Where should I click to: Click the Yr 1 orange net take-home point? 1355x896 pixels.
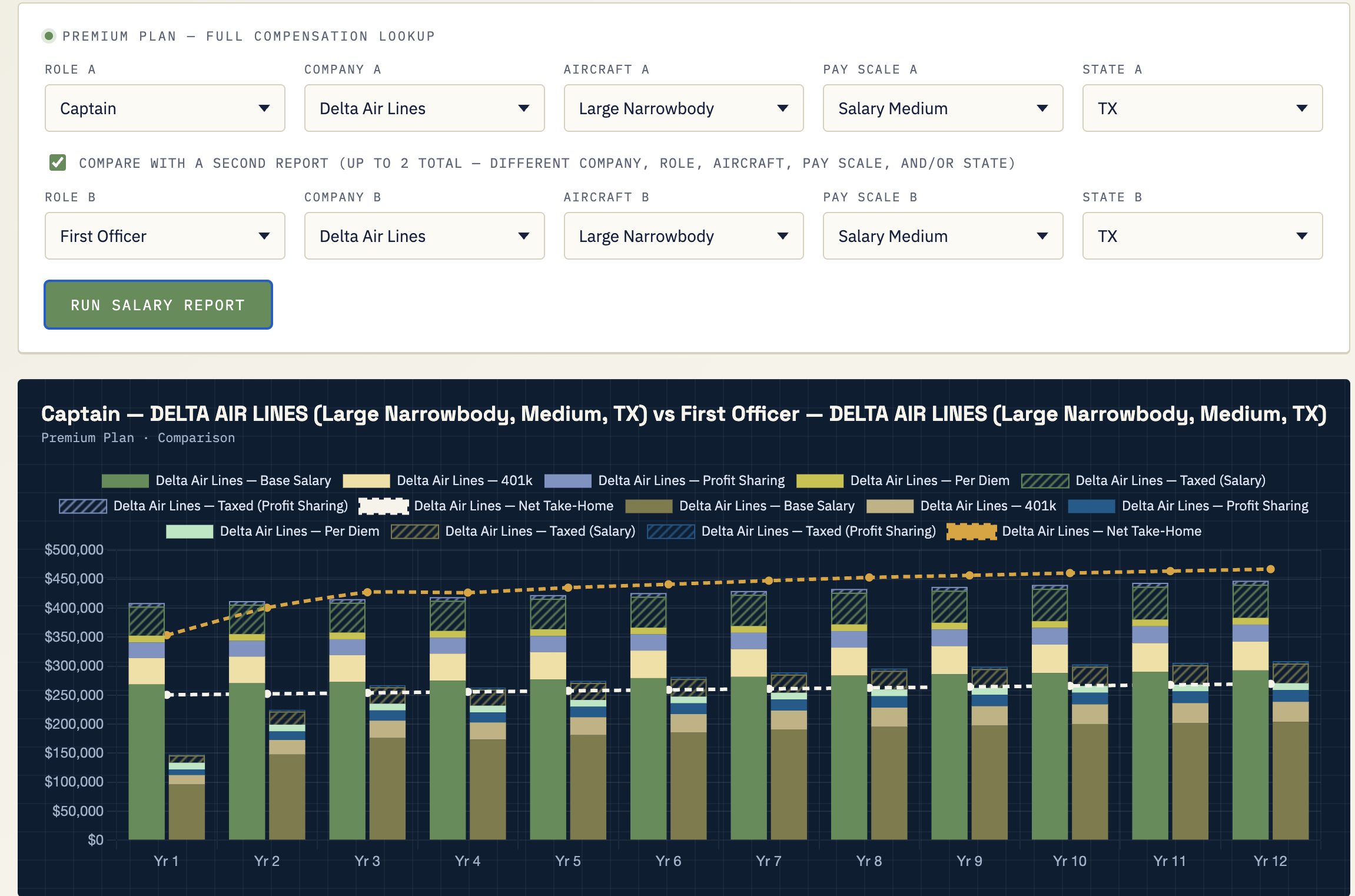tap(167, 635)
